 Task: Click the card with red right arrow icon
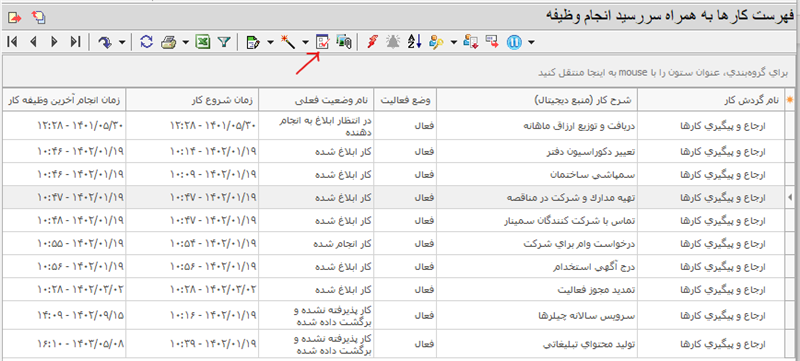(x=492, y=42)
